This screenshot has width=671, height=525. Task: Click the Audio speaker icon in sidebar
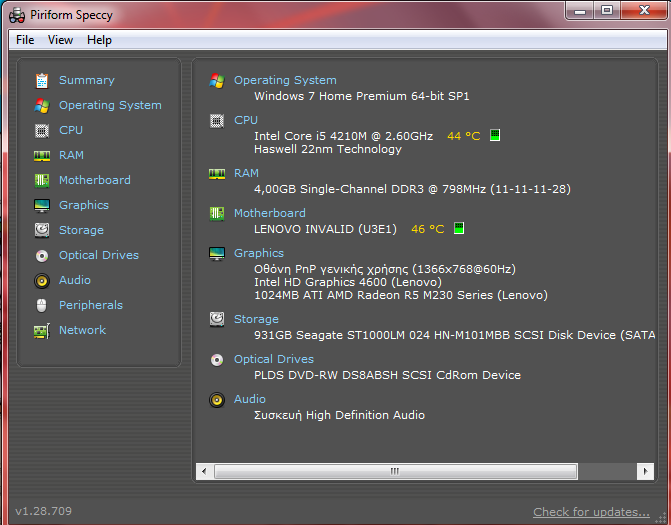tap(42, 281)
